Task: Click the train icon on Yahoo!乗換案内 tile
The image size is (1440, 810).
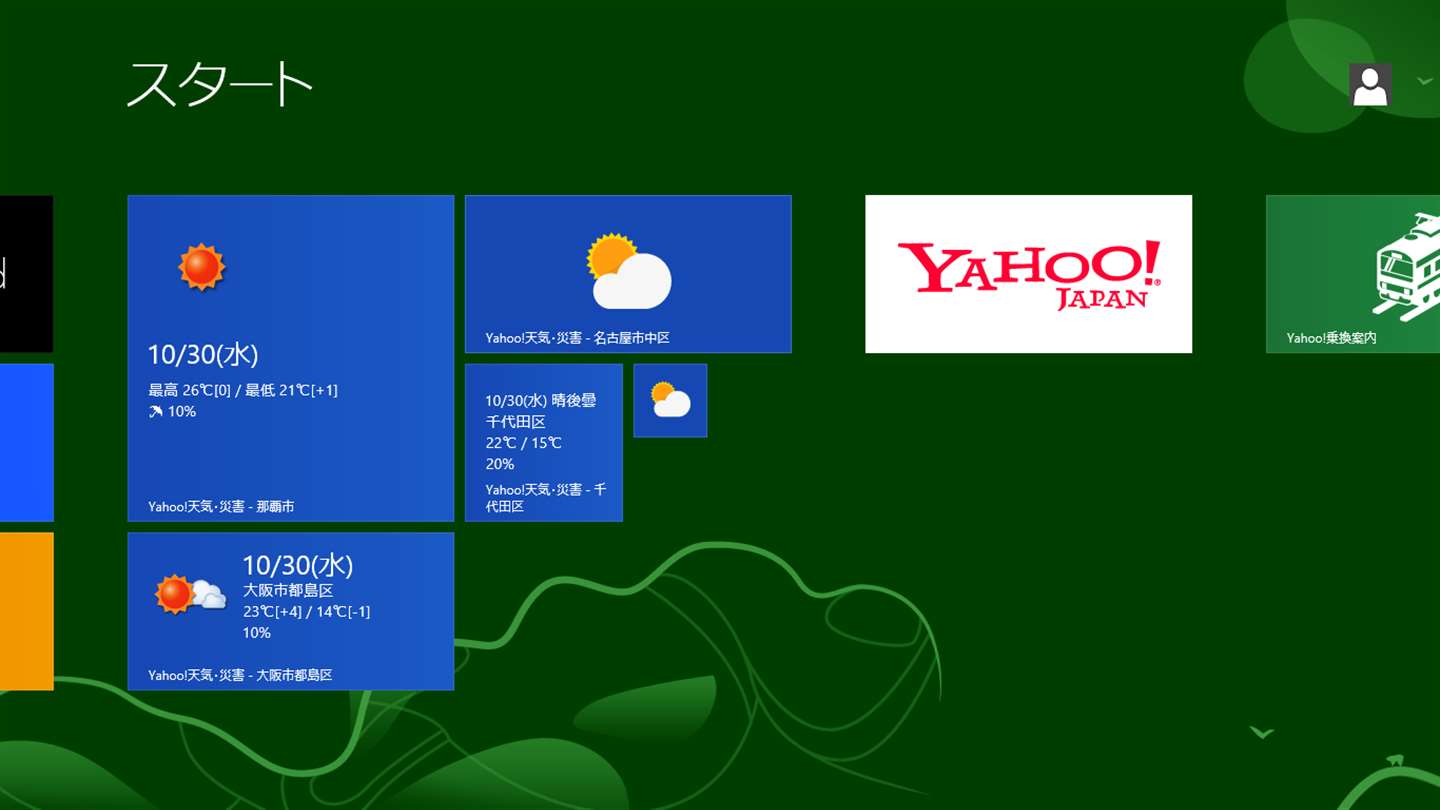Action: (x=1407, y=266)
